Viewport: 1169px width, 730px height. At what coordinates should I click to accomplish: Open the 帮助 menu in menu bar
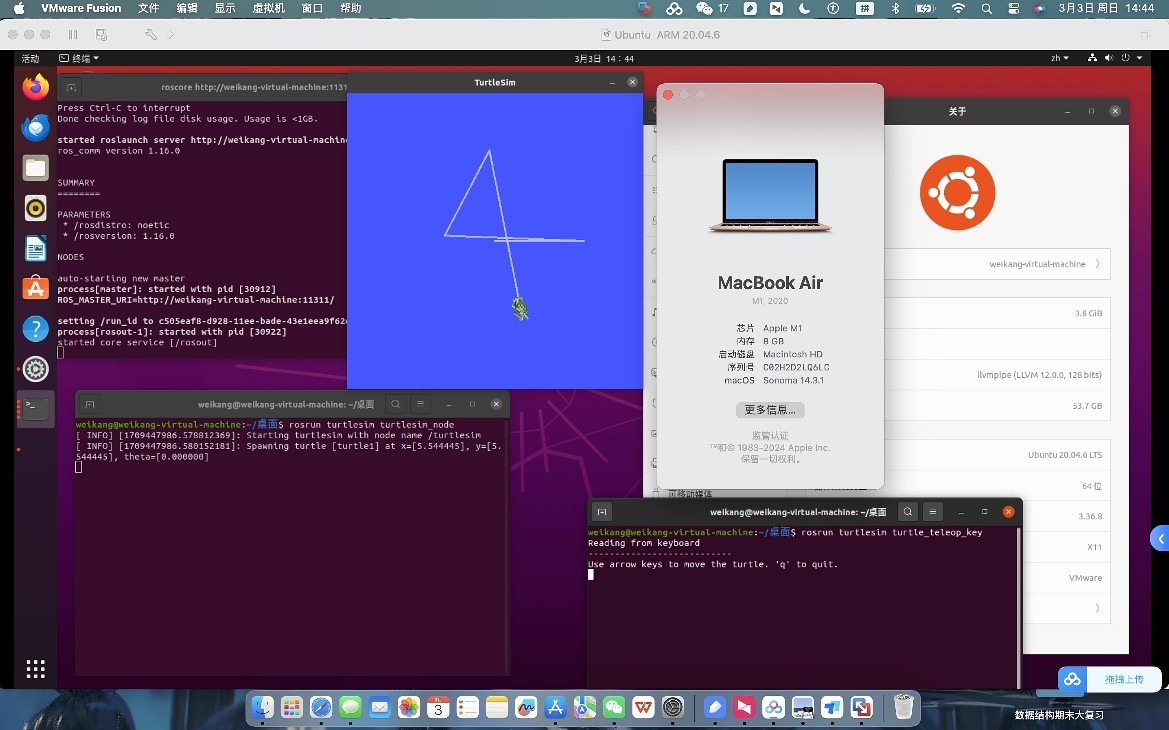click(350, 8)
